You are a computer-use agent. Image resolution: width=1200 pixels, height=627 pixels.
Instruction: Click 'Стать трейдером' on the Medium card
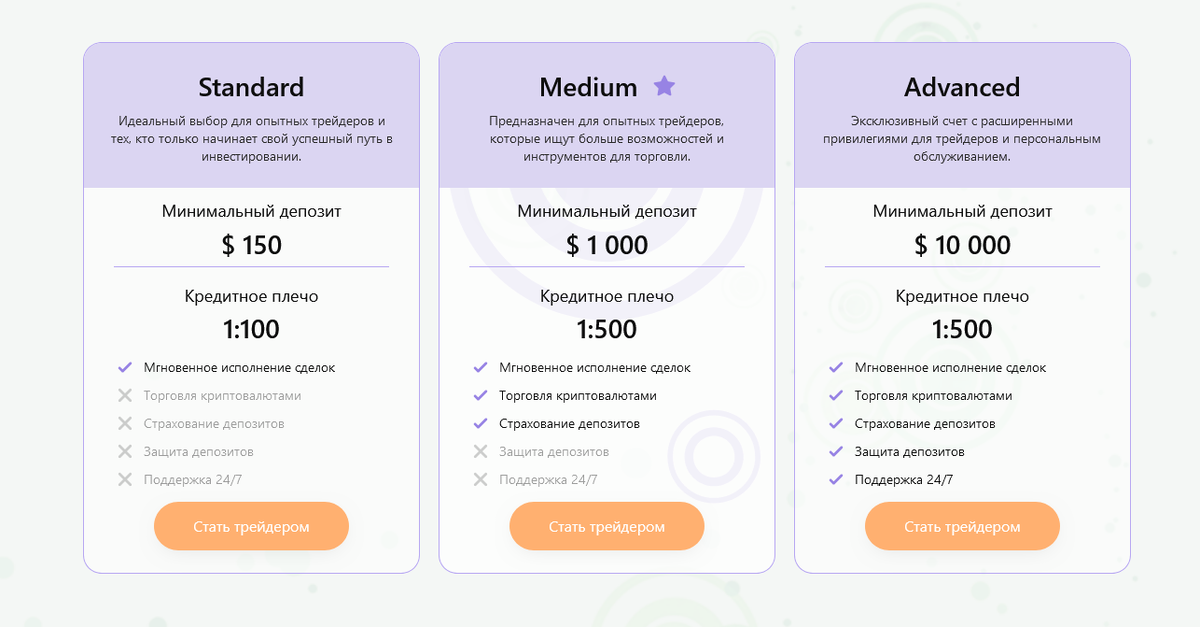pos(607,525)
